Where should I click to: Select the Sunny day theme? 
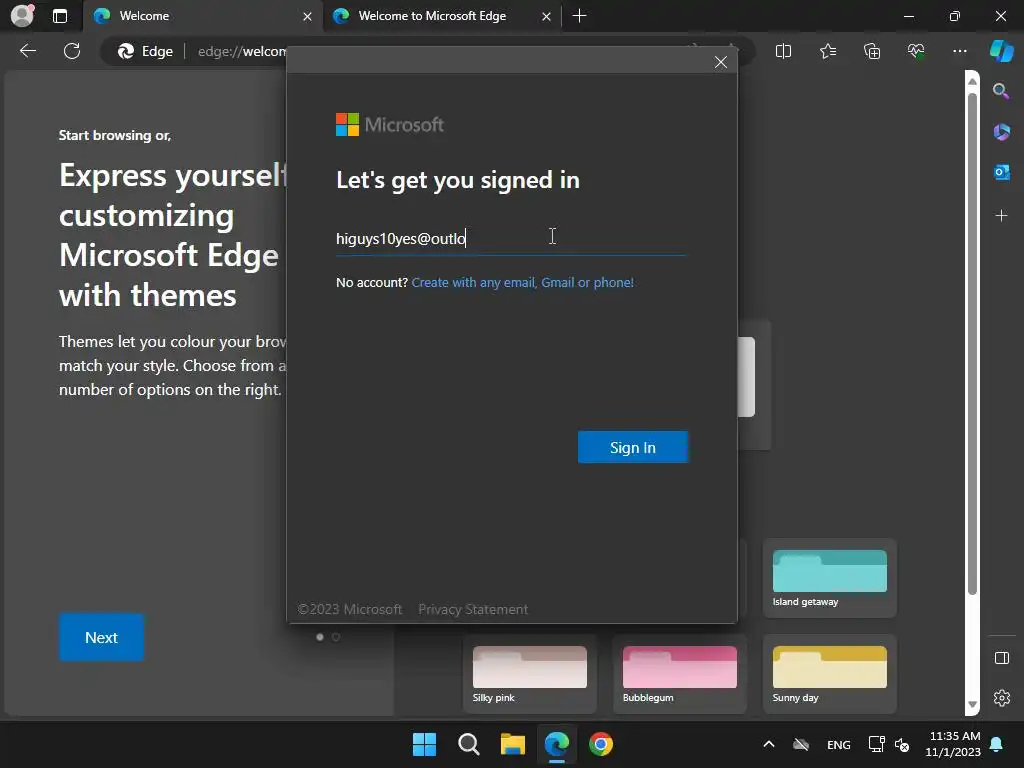coord(829,674)
